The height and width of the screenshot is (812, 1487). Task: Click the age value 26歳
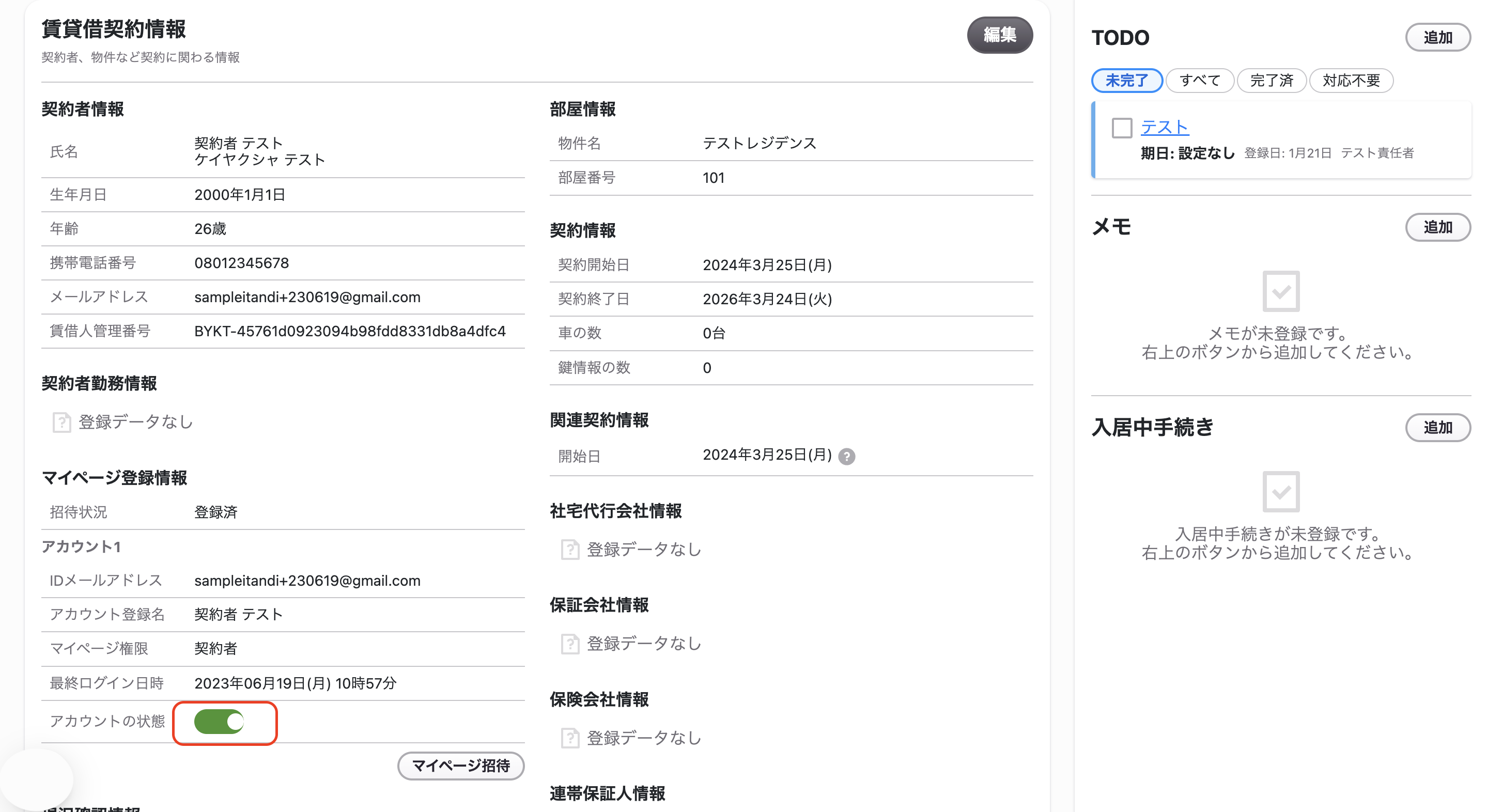[210, 229]
